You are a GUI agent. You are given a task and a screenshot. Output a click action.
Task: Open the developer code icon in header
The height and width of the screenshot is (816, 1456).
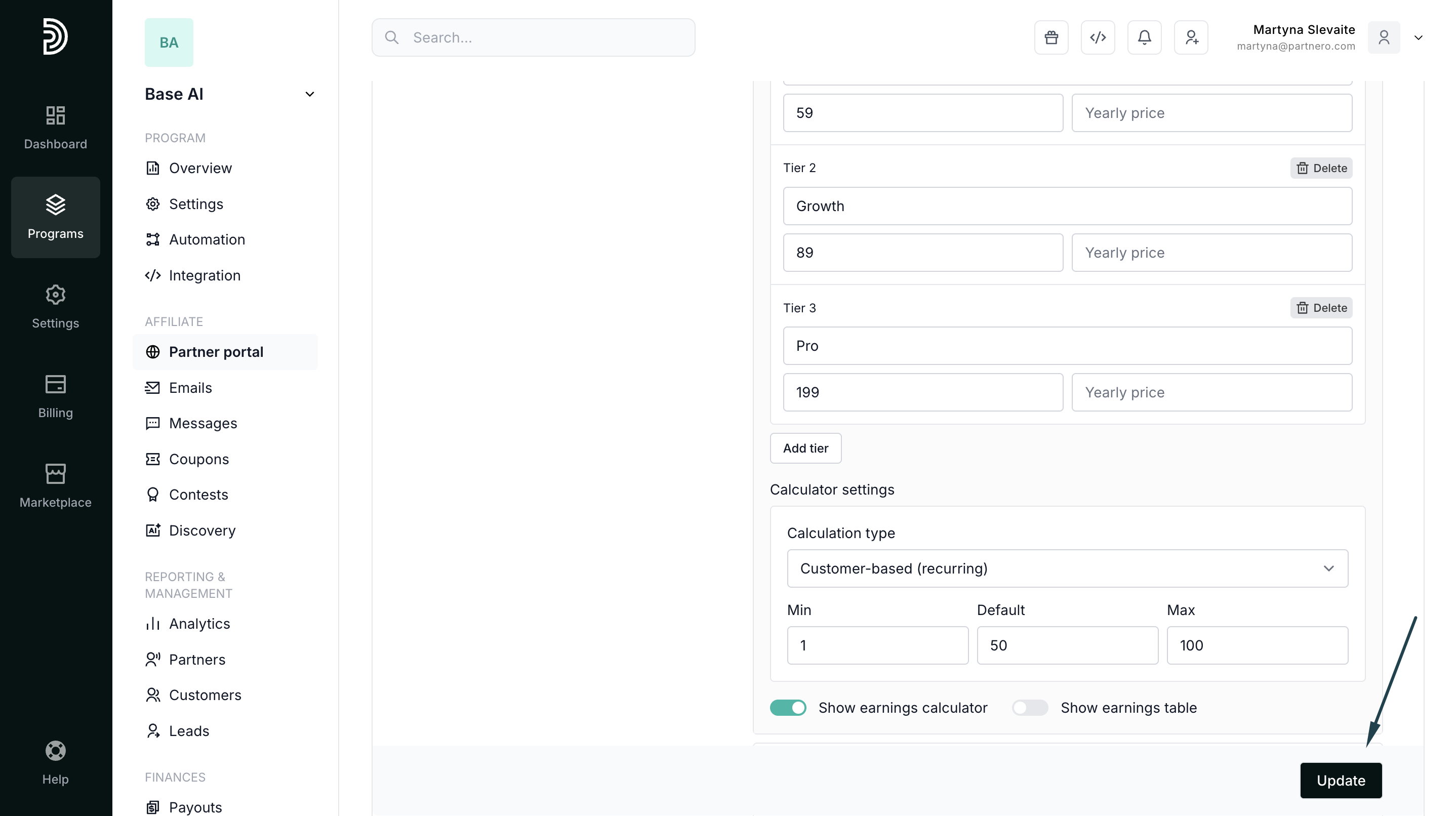(1098, 37)
